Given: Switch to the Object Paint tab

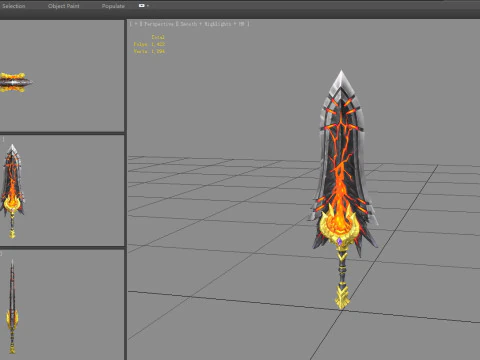Looking at the screenshot, I should pos(63,6).
